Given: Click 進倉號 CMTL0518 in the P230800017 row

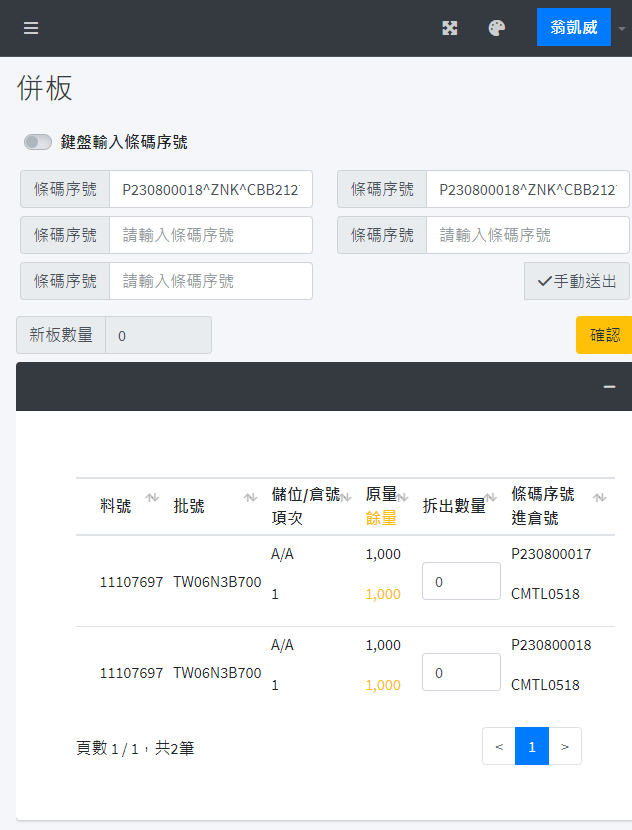Looking at the screenshot, I should point(545,594).
